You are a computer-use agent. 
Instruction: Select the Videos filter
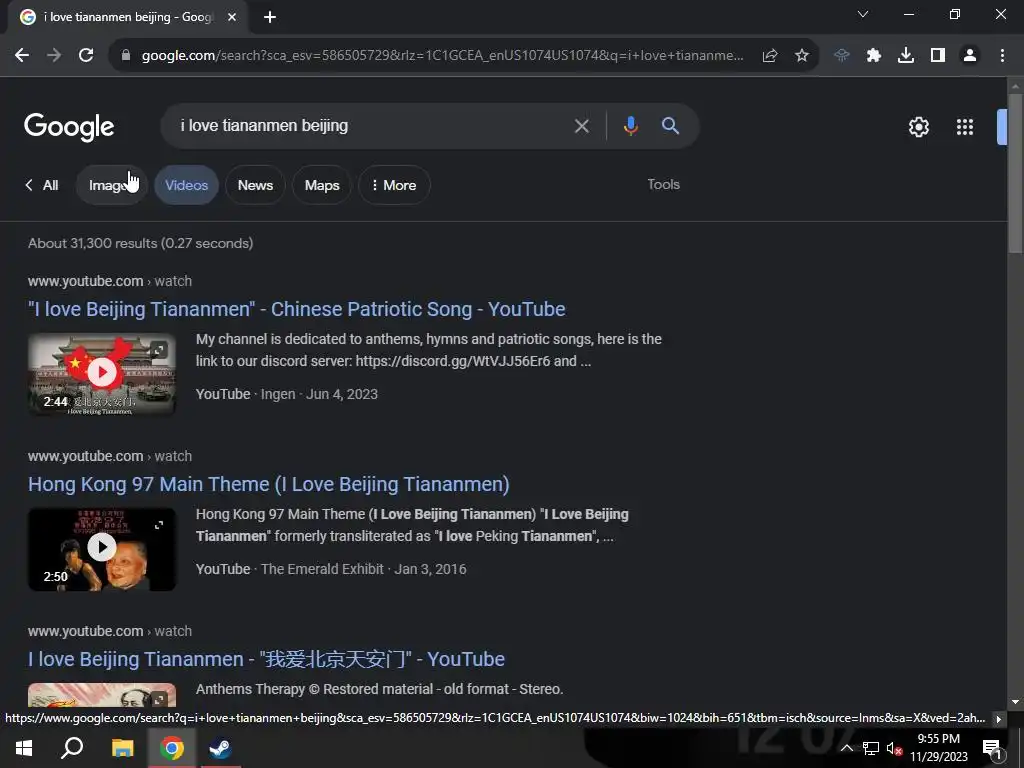(x=186, y=185)
